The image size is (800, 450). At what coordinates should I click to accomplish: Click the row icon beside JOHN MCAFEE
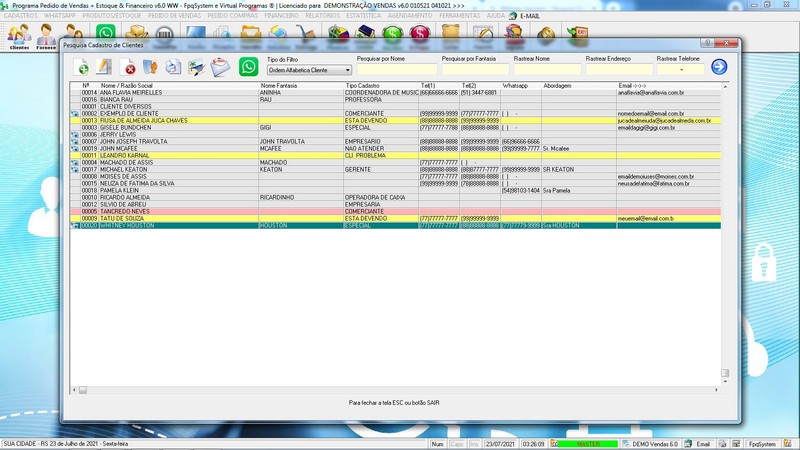tap(75, 148)
